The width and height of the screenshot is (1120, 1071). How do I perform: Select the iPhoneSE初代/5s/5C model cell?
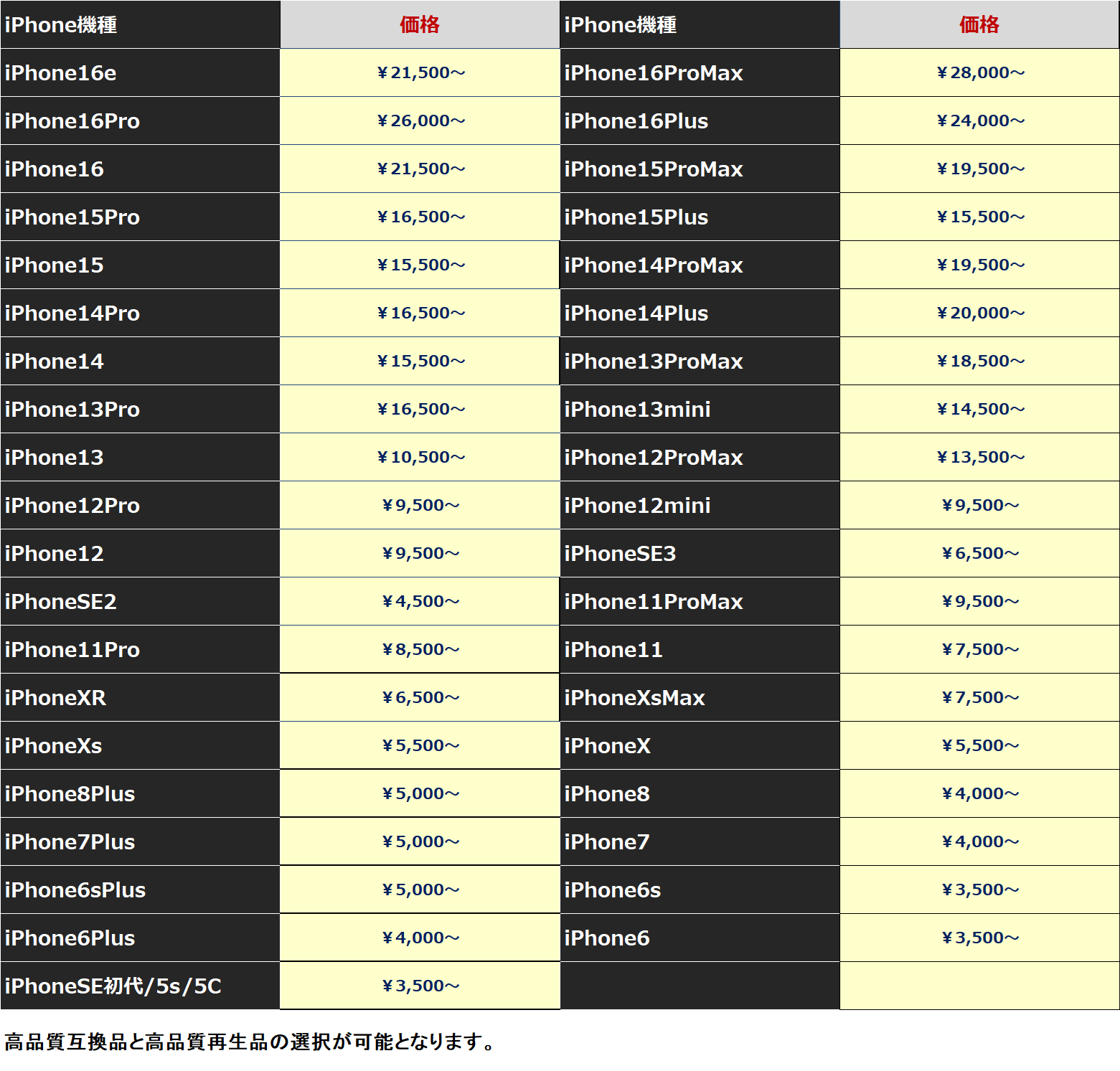[x=113, y=986]
